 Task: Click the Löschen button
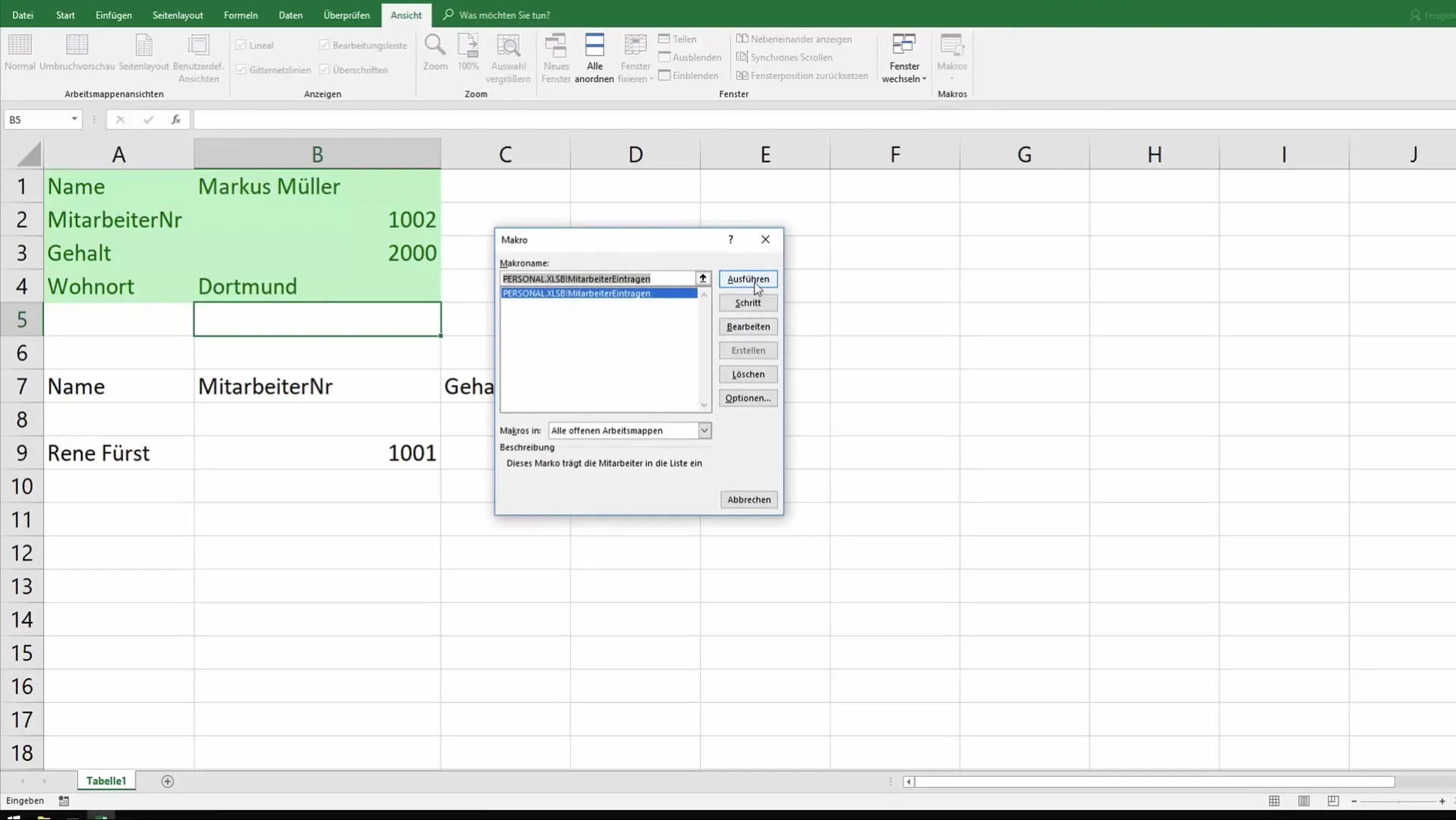point(748,374)
